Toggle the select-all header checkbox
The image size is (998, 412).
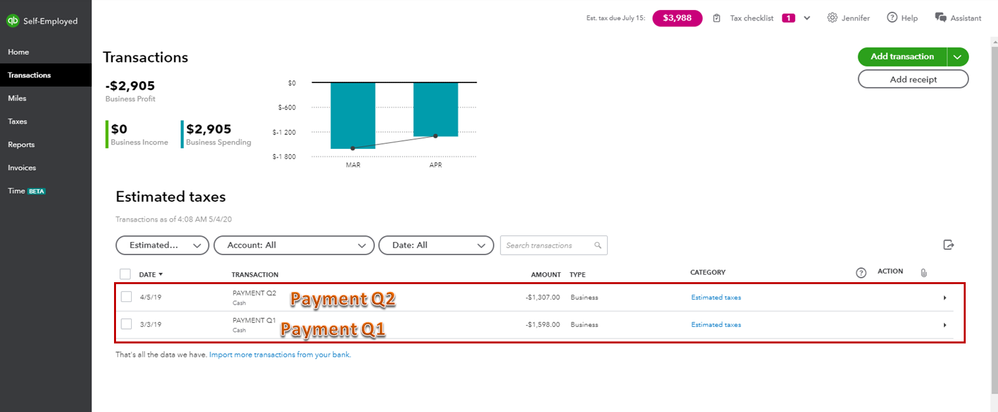tap(125, 274)
